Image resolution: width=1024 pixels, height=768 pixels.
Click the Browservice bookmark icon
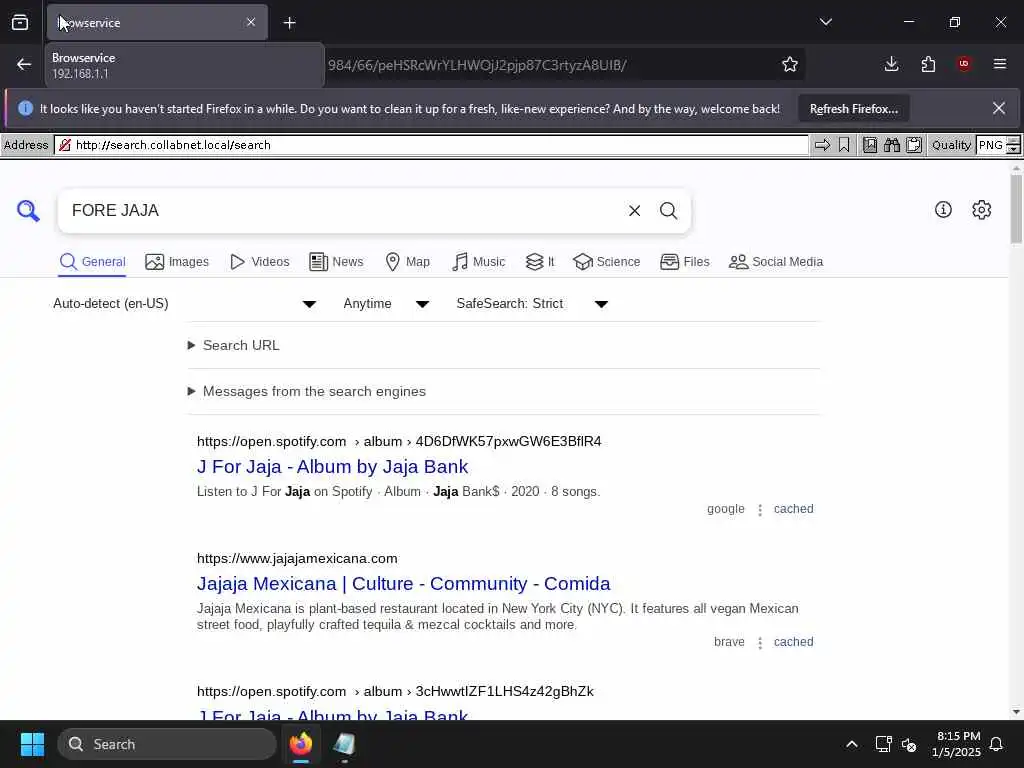click(x=844, y=145)
